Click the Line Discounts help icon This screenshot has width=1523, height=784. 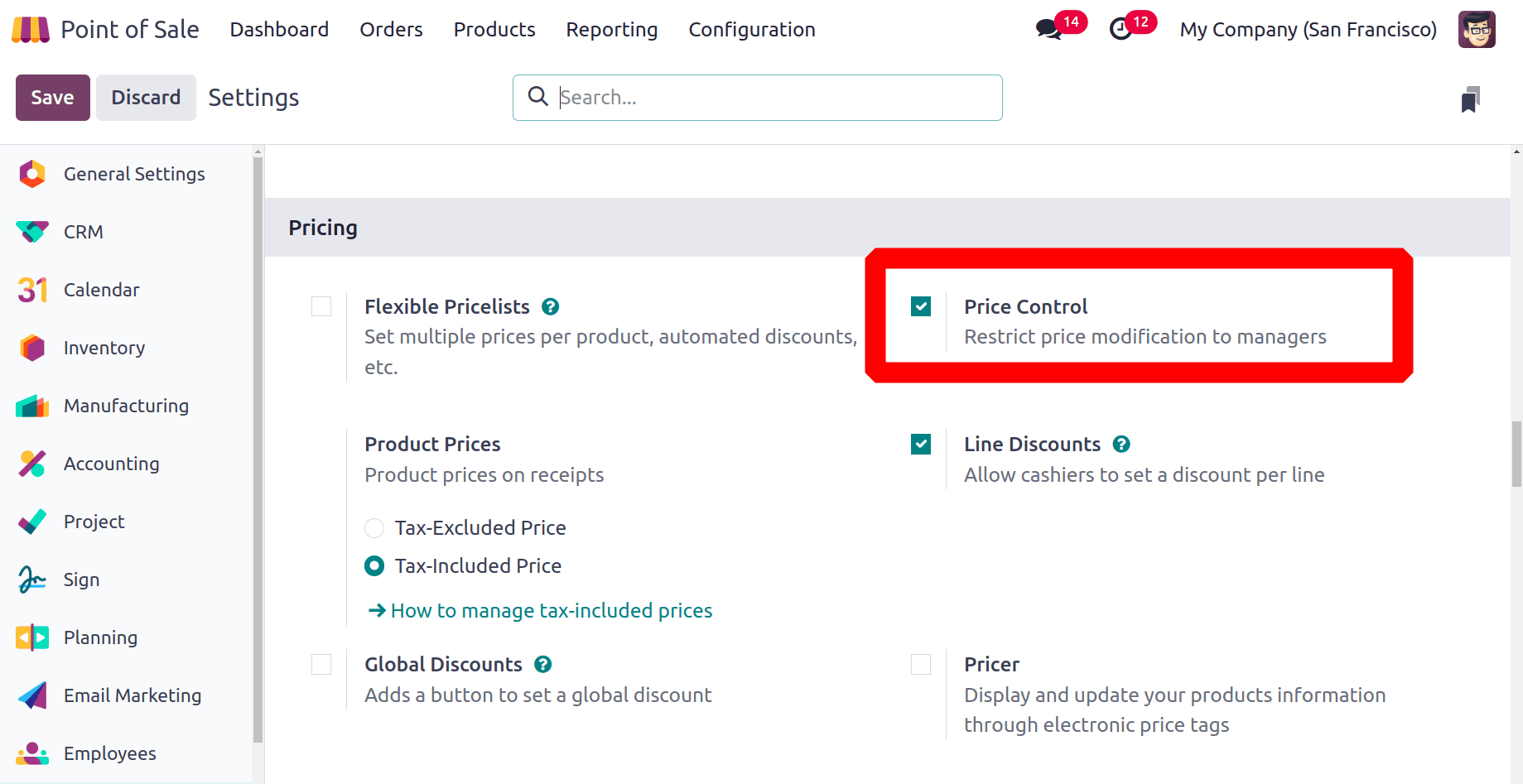coord(1121,445)
